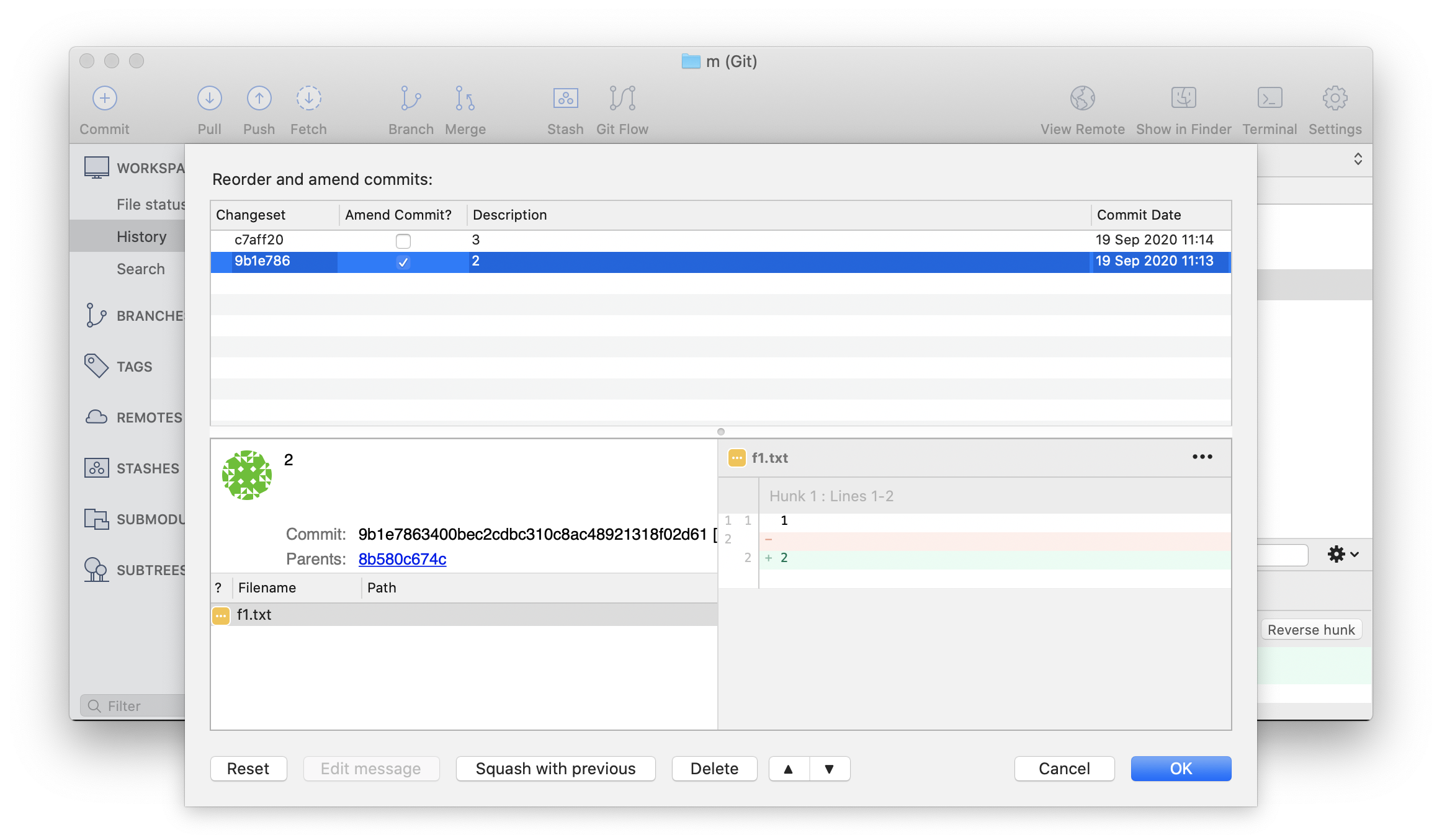
Task: Open the f1.txt diff options ellipsis
Action: pyautogui.click(x=1202, y=457)
